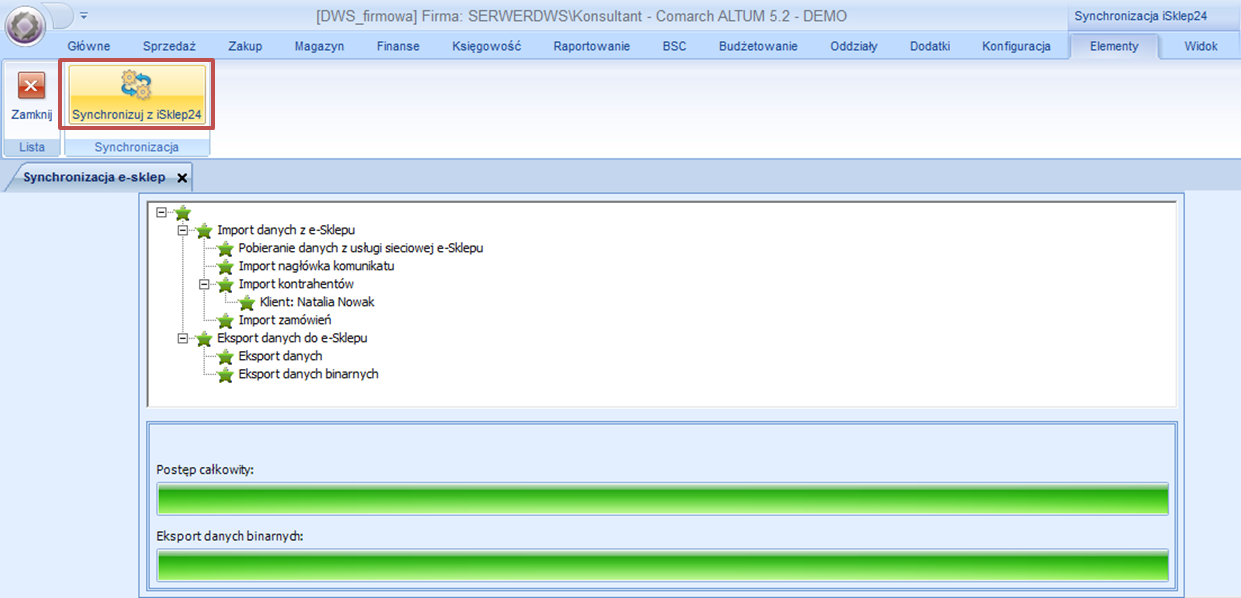
Task: Open the Zakup ribbon tab
Action: (x=245, y=46)
